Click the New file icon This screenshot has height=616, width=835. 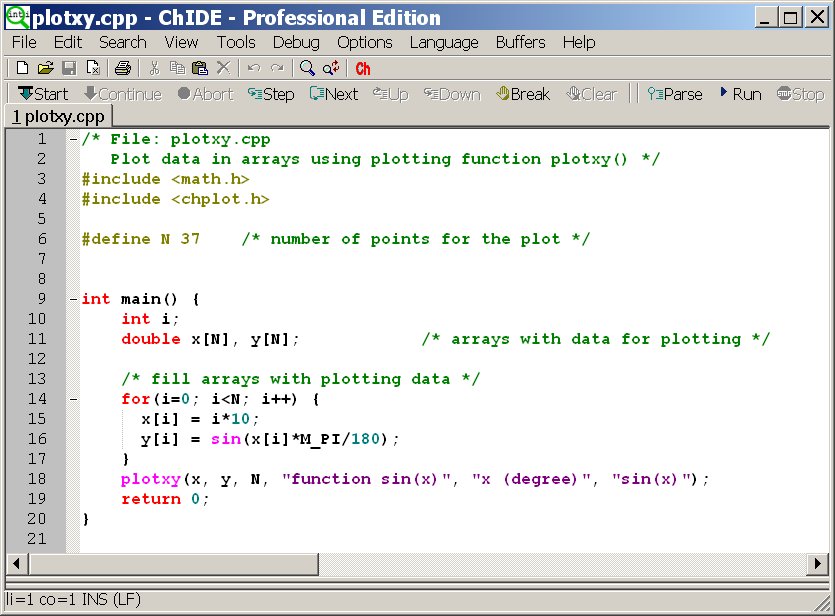click(x=22, y=68)
